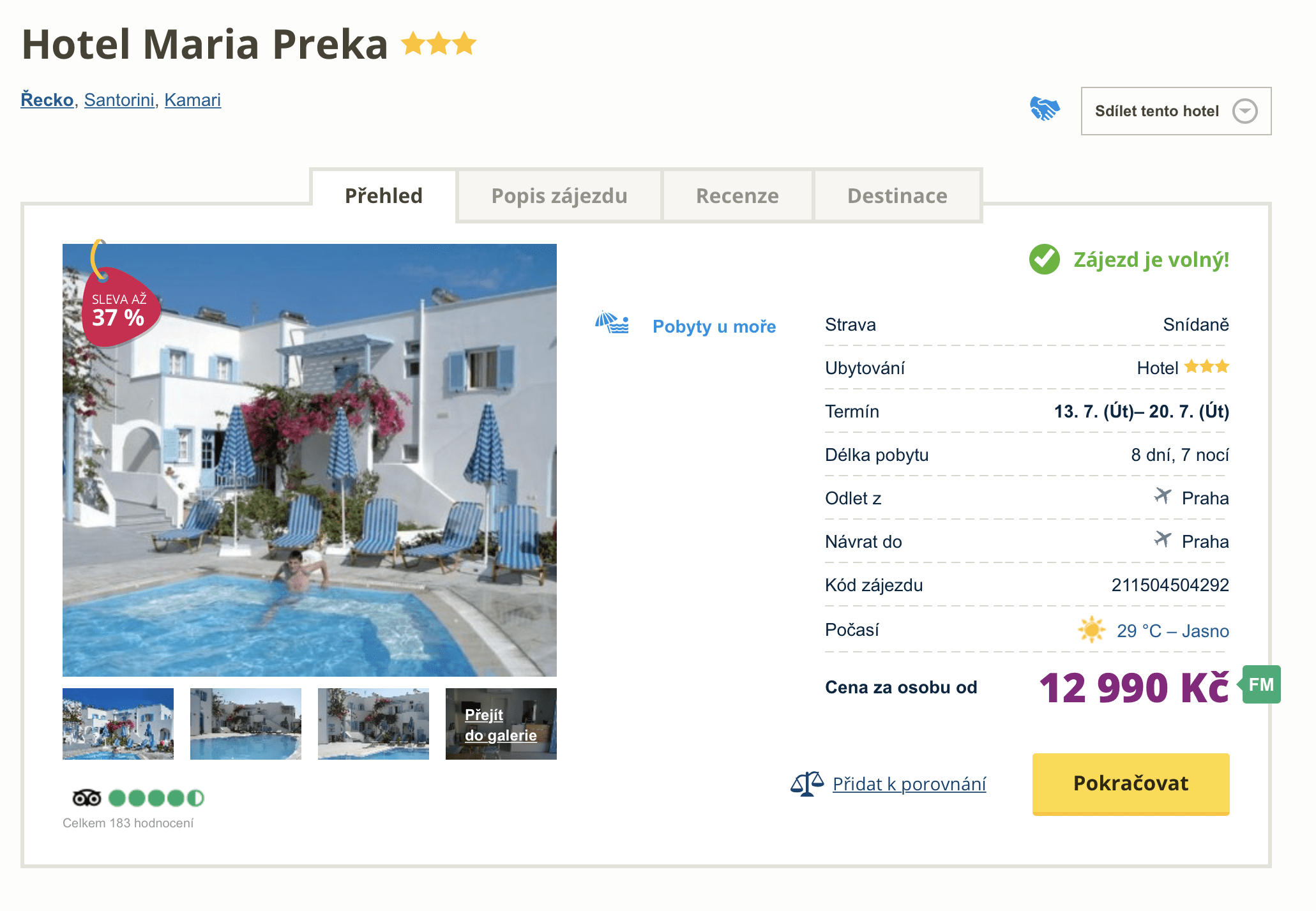The height and width of the screenshot is (911, 1316).
Task: Click the comparison scales icon
Action: (806, 783)
